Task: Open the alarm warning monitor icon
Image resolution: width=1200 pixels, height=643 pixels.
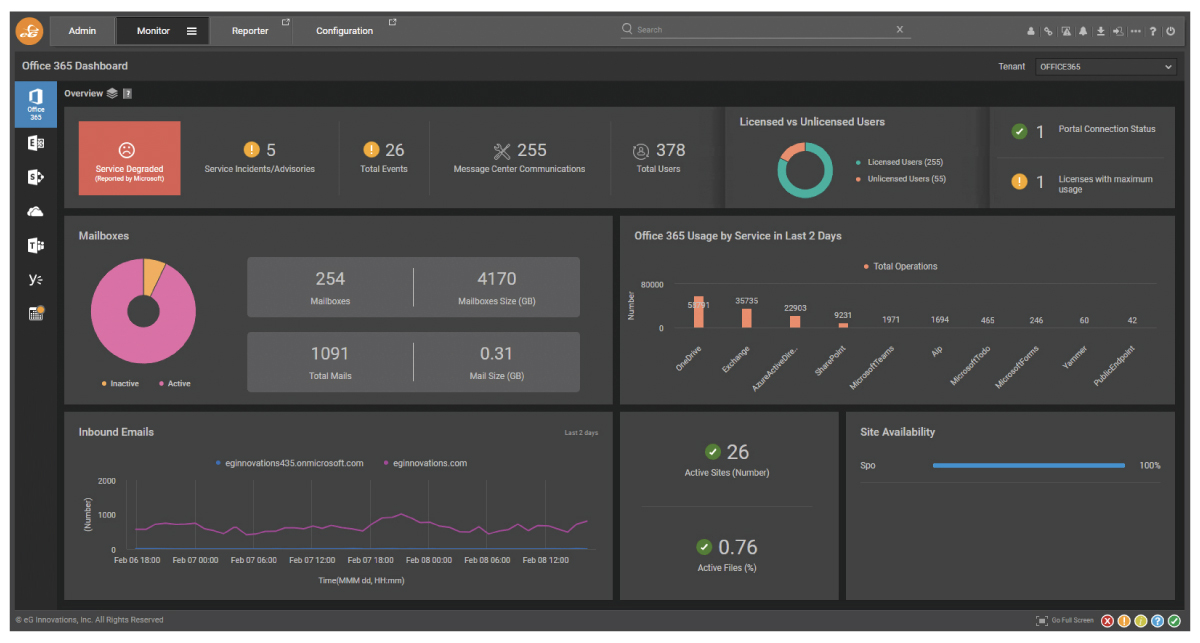Action: [1066, 31]
